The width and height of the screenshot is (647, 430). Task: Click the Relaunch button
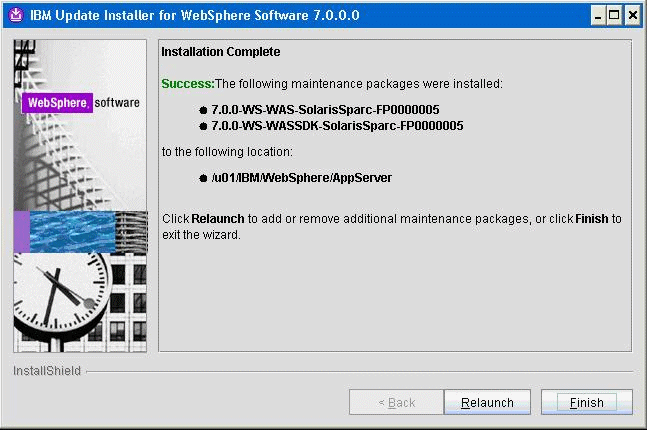tap(487, 402)
